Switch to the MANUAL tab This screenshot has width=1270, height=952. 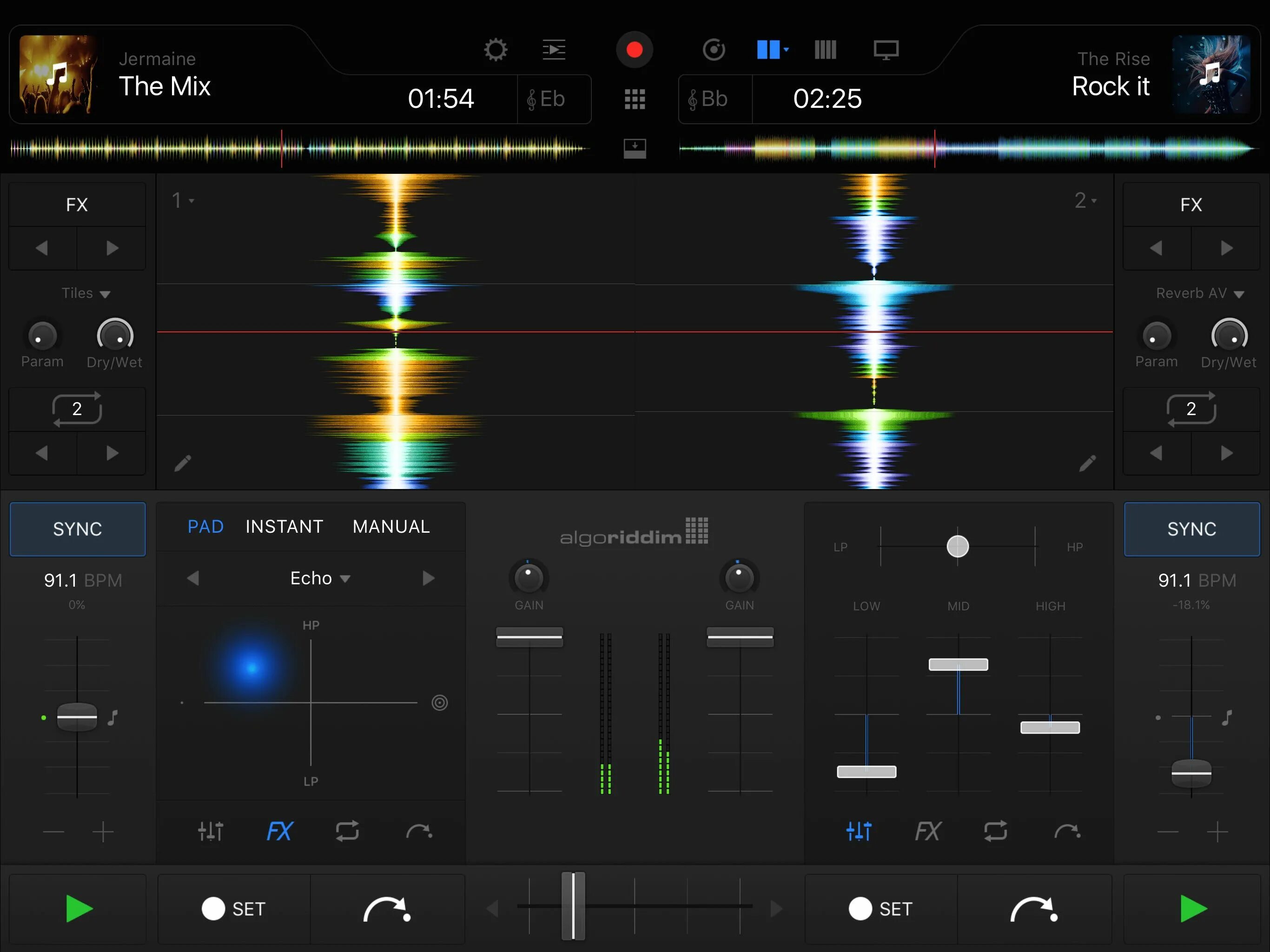click(391, 527)
